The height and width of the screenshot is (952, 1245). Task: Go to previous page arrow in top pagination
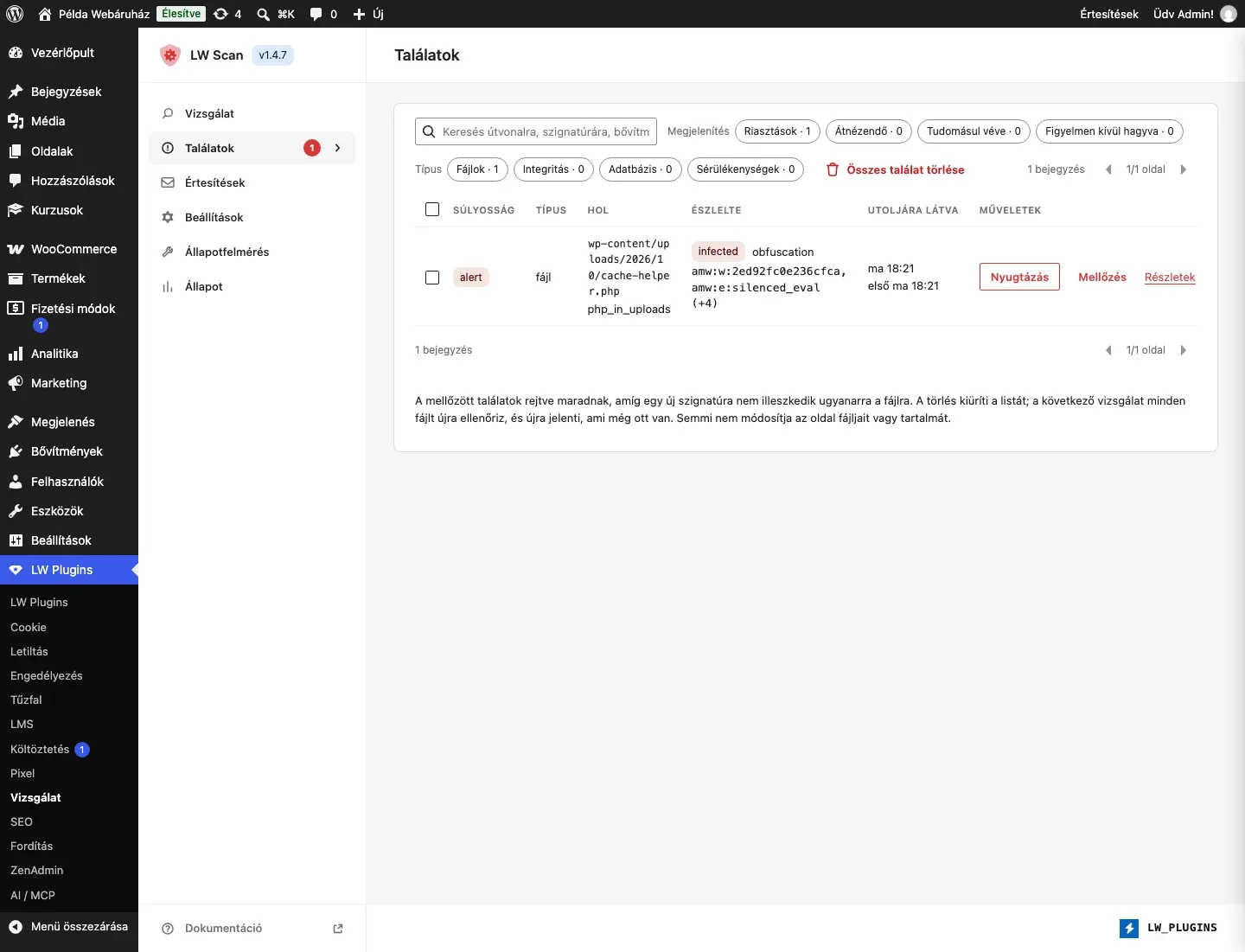(x=1108, y=169)
